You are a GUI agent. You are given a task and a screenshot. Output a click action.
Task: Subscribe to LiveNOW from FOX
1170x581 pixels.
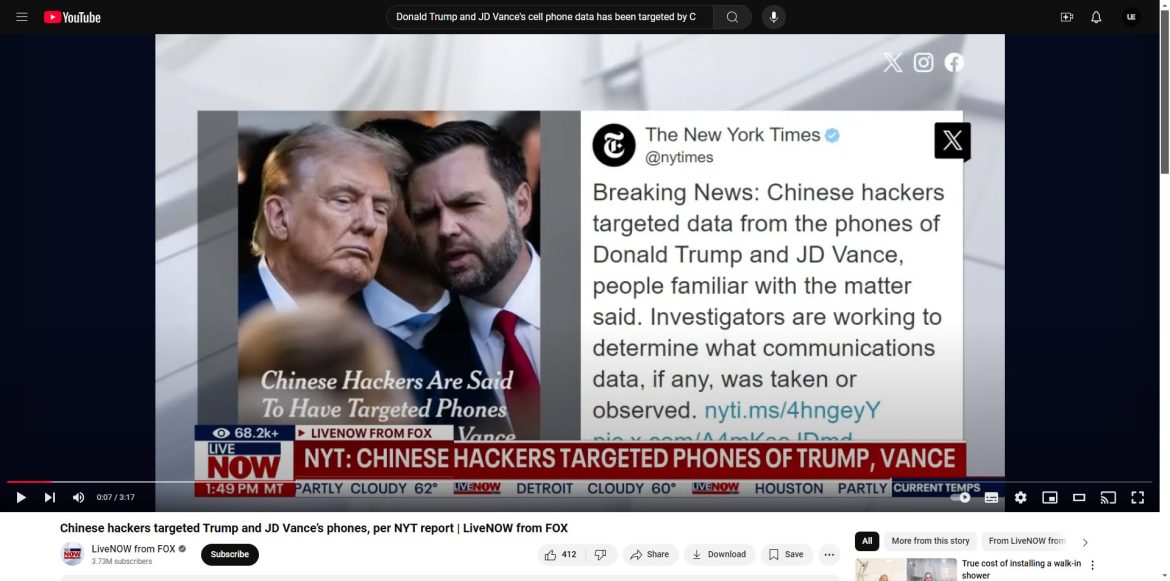pos(230,555)
